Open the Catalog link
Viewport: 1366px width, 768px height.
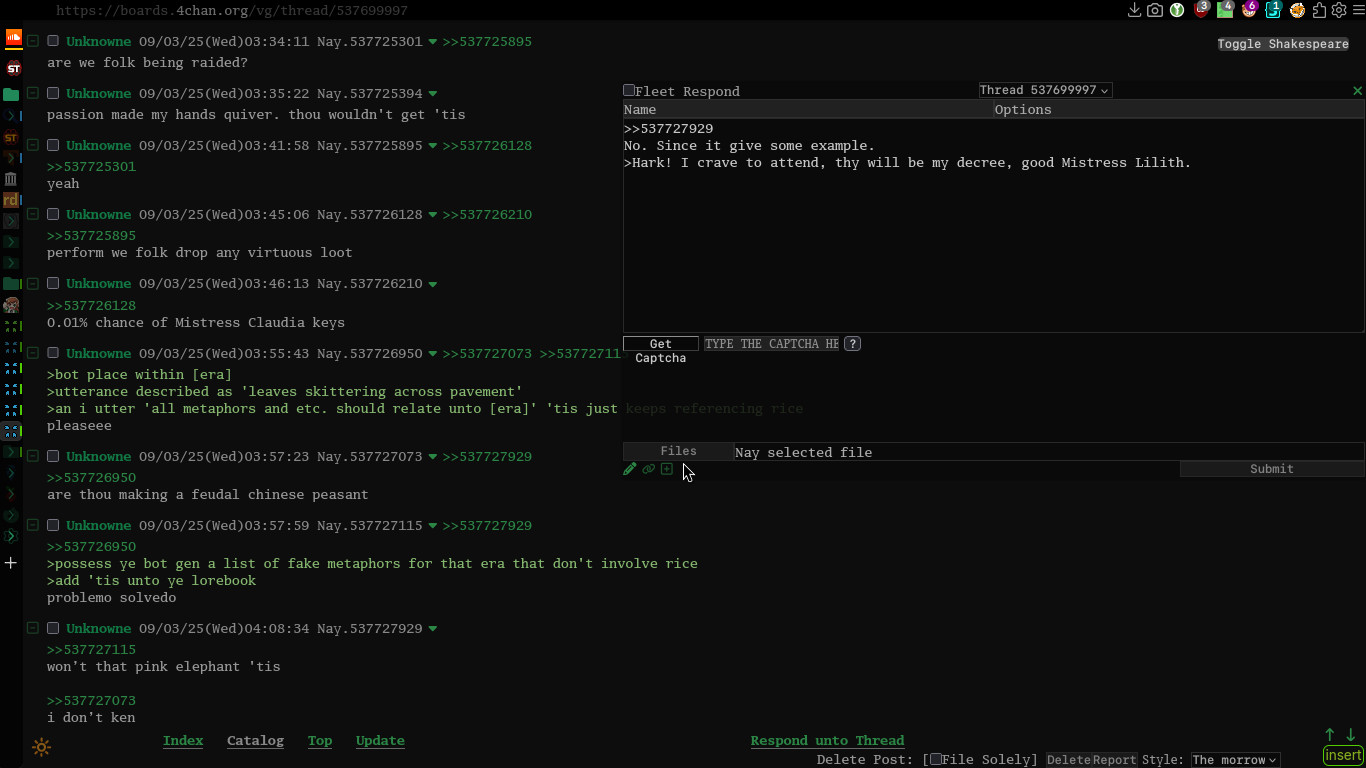pyautogui.click(x=255, y=741)
